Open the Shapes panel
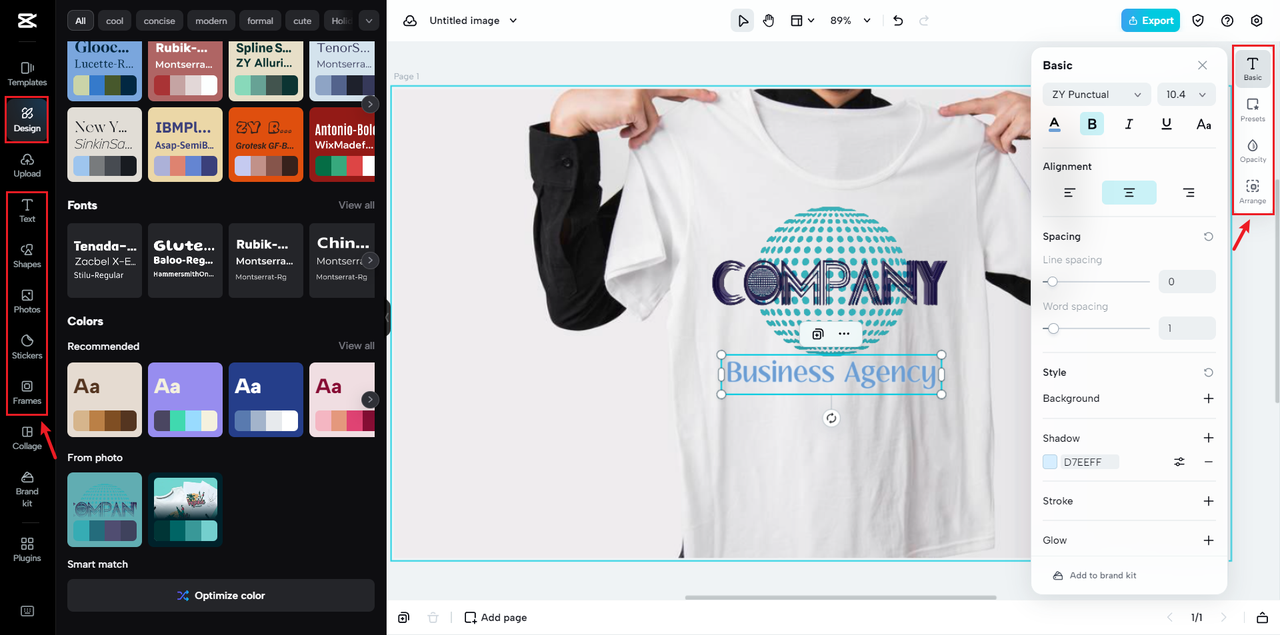The image size is (1280, 635). click(27, 256)
